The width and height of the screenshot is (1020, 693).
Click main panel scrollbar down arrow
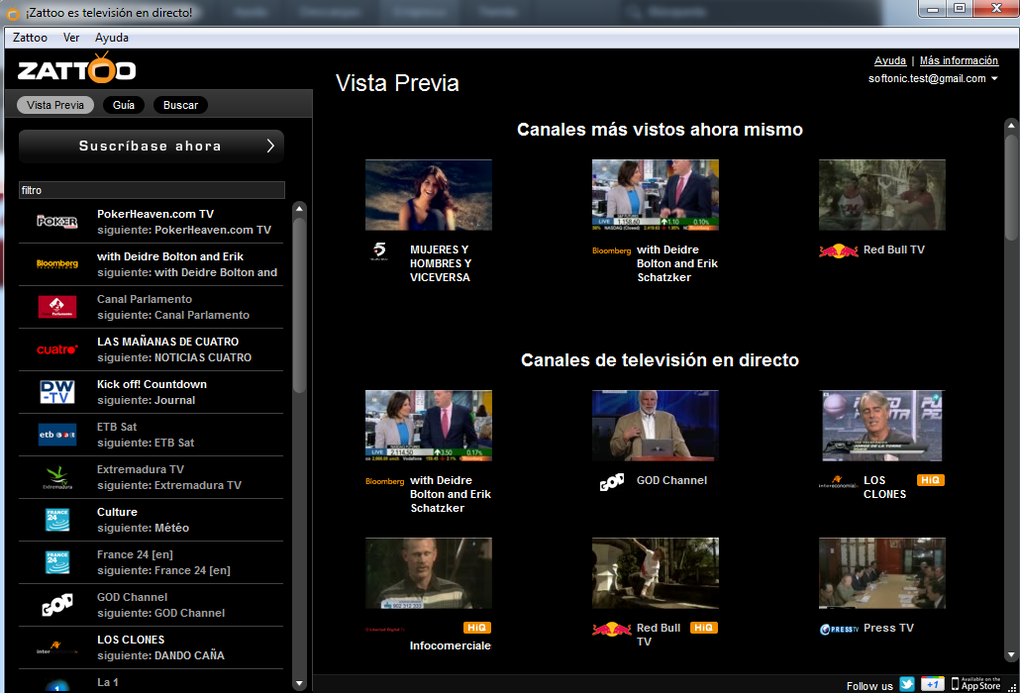coord(1011,655)
